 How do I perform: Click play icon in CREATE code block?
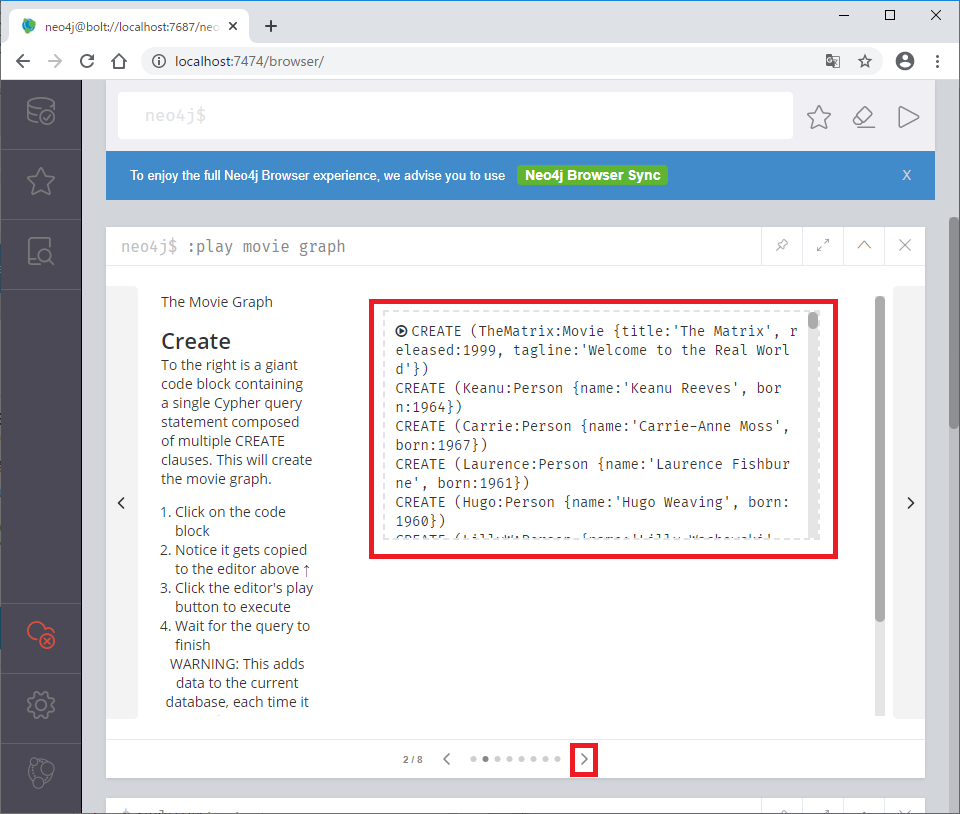pos(401,331)
